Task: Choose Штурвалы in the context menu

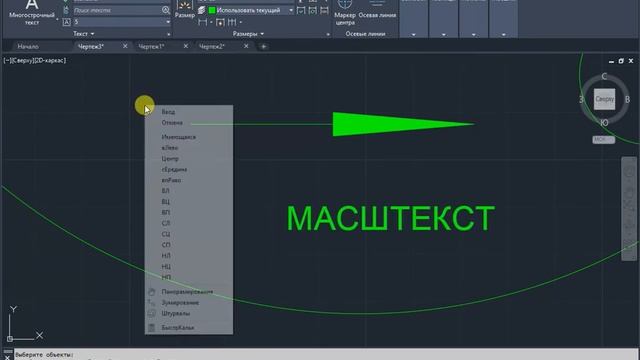Action: click(189, 313)
